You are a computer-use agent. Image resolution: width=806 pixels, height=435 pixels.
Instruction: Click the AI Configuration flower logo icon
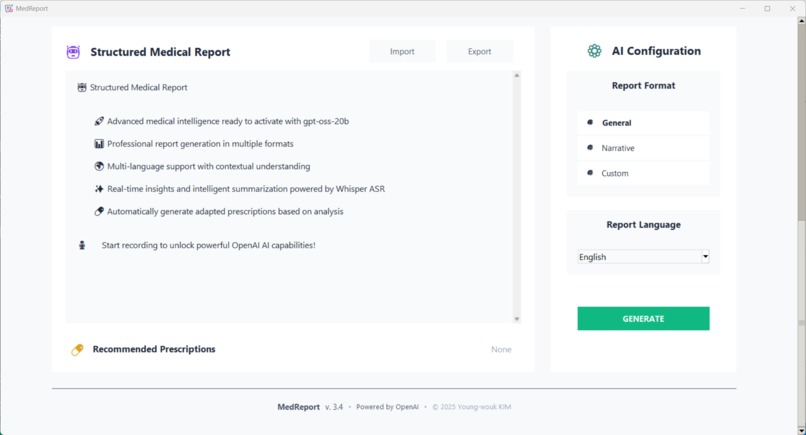click(594, 51)
